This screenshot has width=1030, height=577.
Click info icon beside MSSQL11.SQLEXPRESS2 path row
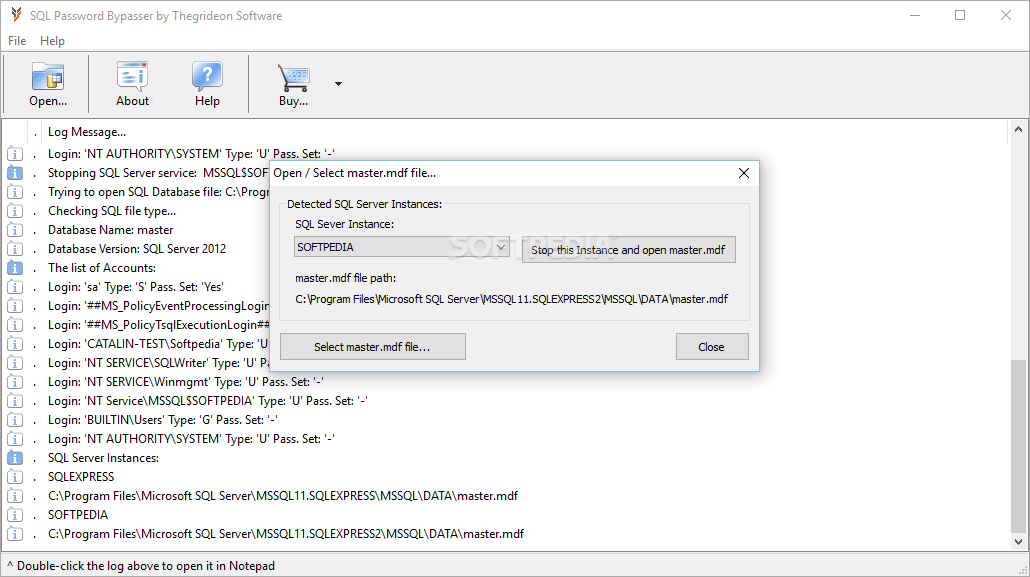point(14,534)
